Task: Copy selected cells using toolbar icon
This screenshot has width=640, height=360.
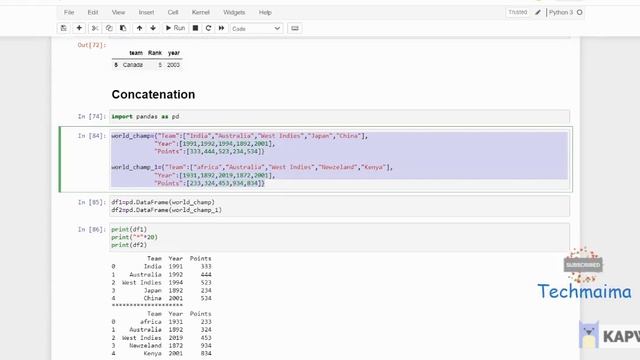Action: 109,28
